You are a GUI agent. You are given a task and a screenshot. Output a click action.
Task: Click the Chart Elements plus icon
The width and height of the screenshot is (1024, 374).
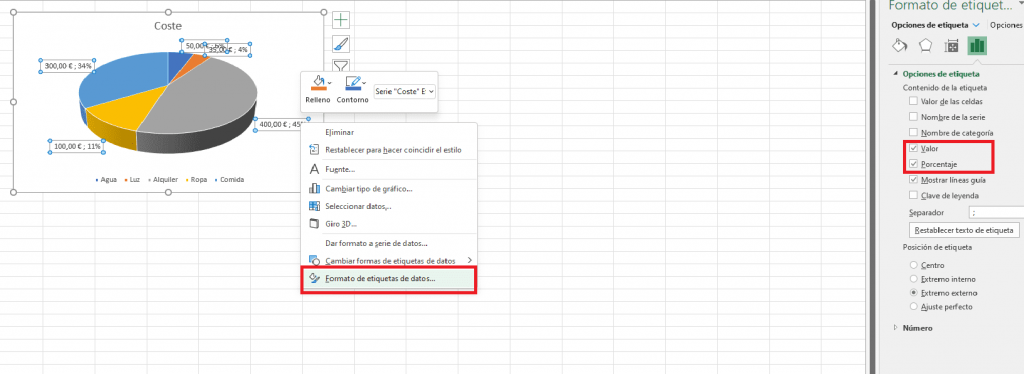click(341, 20)
